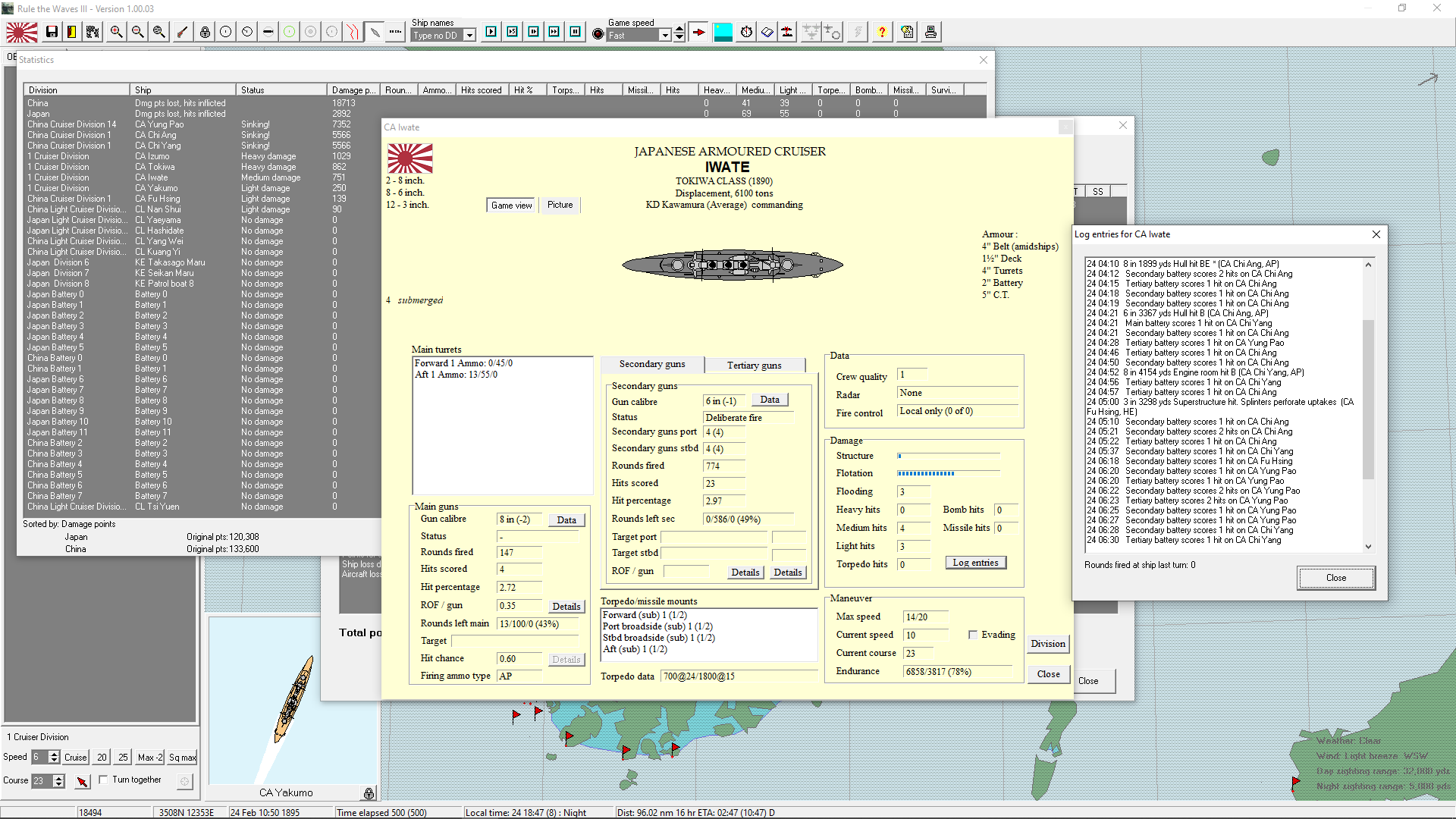Close the Log entries for CA Iwate dialog
The height and width of the screenshot is (819, 1456).
click(x=1336, y=578)
